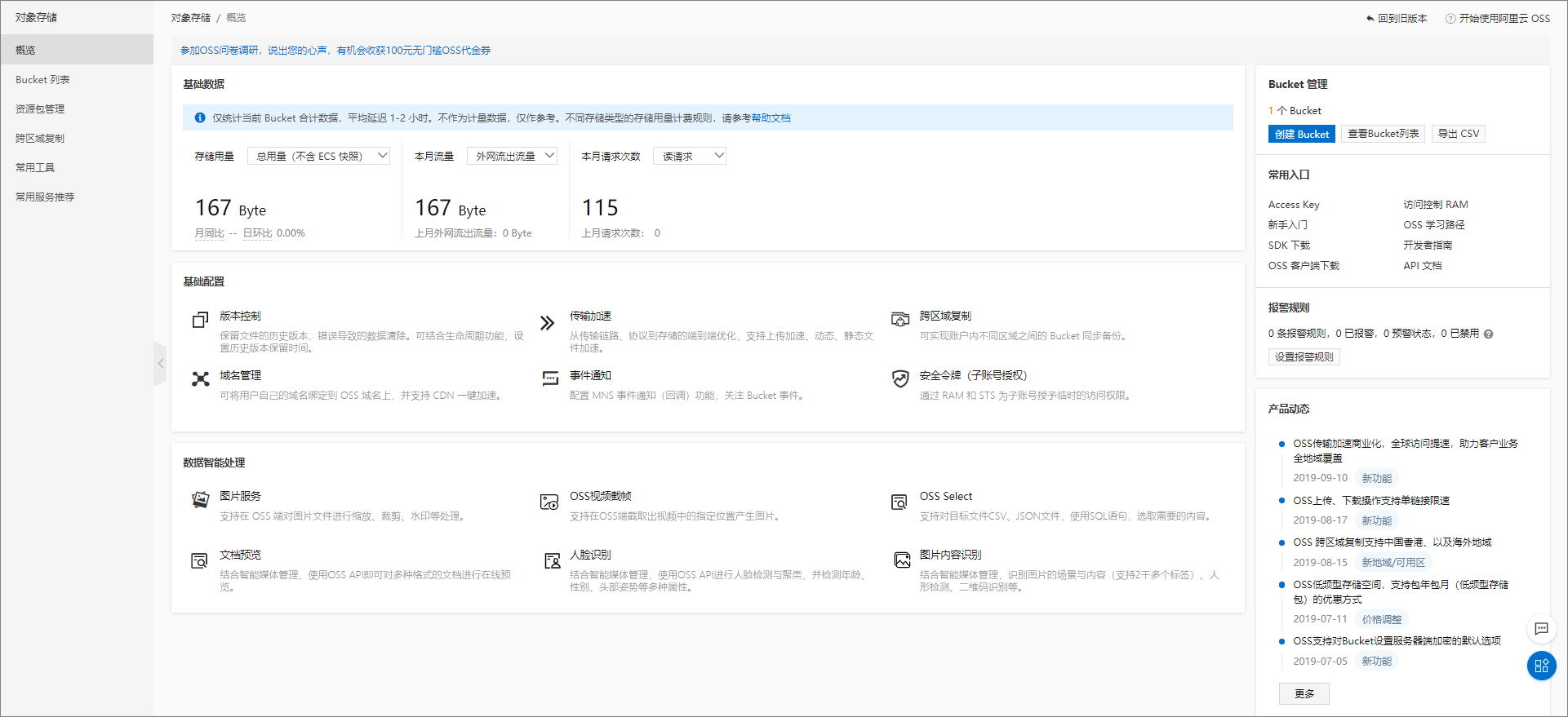Select the 文档预览 document icon

point(199,560)
